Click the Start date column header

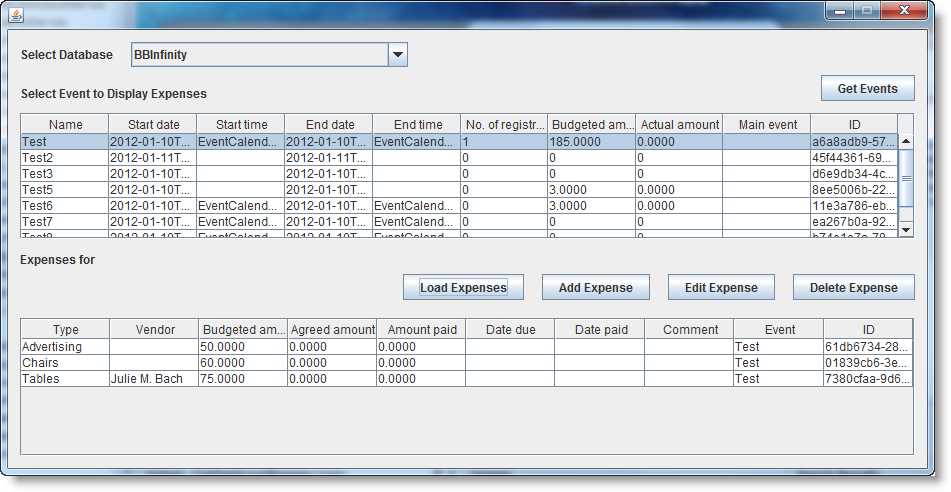click(x=153, y=124)
